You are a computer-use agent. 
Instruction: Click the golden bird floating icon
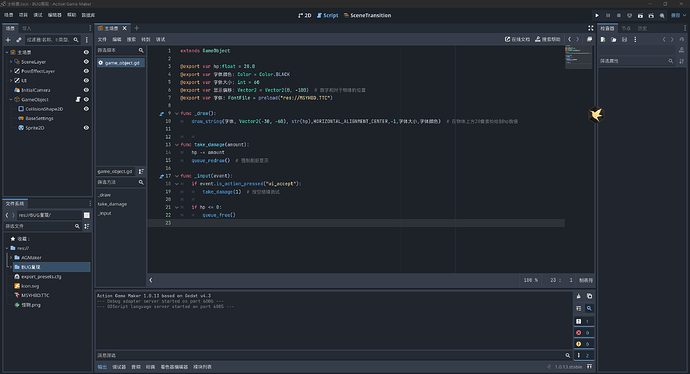coord(596,115)
